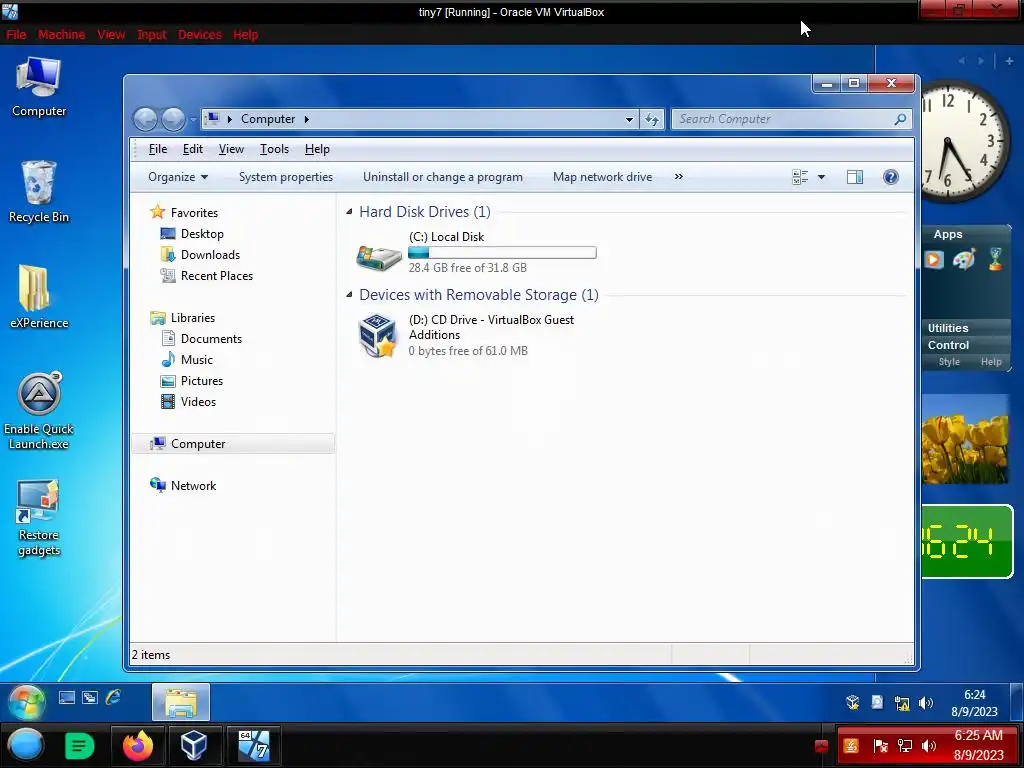Click the search magnifier icon
Viewport: 1024px width, 768px height.
[900, 119]
